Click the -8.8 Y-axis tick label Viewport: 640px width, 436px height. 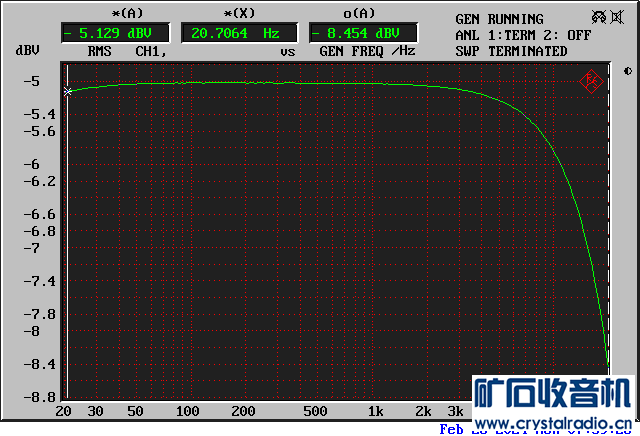click(40, 397)
